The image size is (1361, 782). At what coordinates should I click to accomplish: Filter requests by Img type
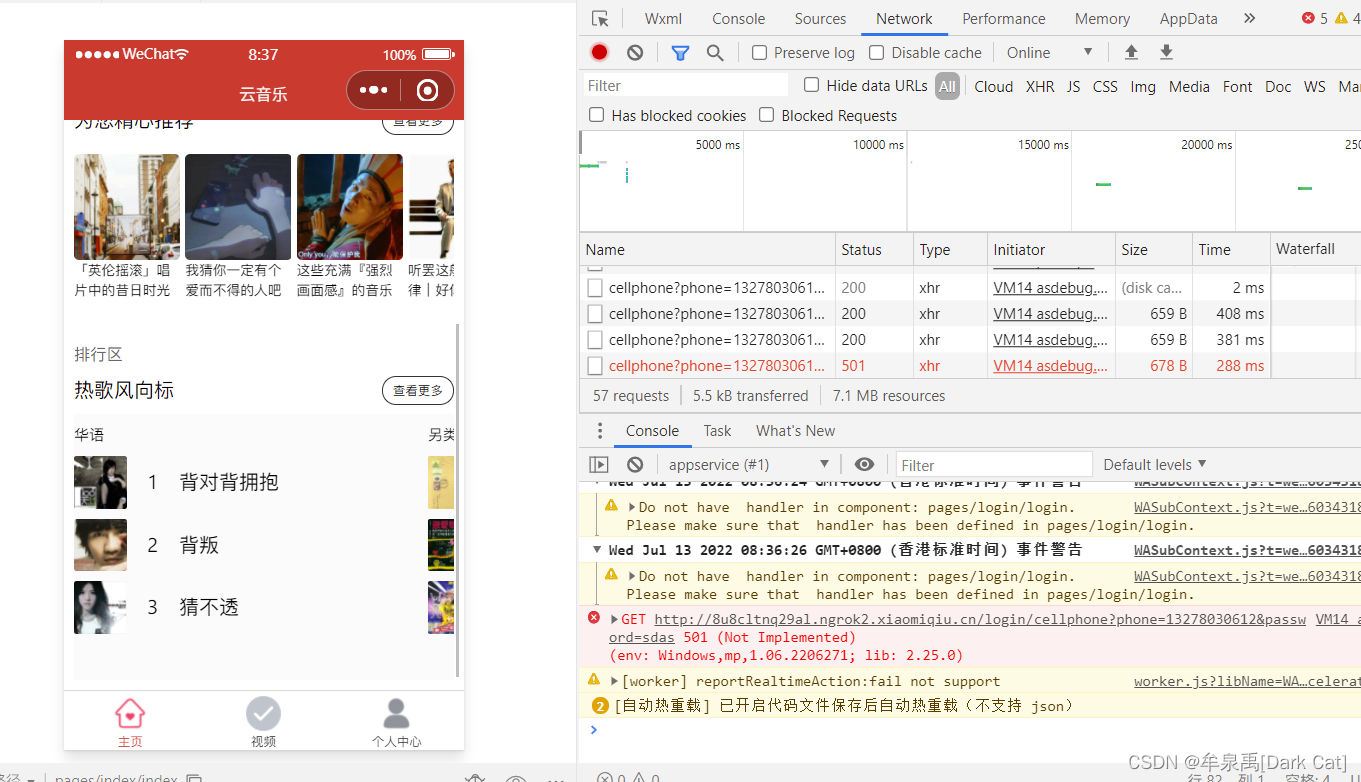[1143, 87]
